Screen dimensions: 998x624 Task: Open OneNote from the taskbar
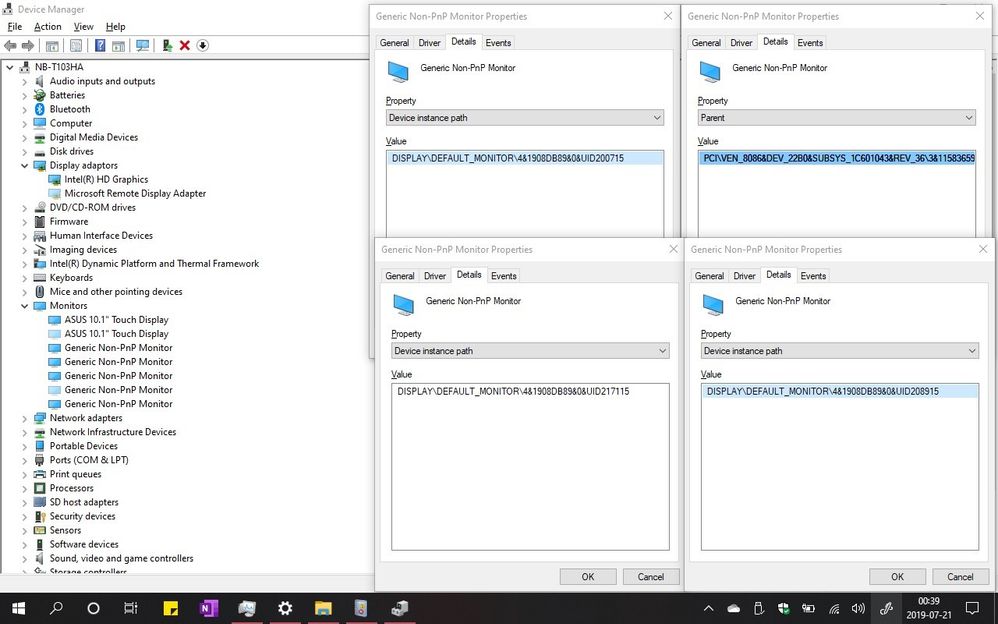pyautogui.click(x=208, y=608)
